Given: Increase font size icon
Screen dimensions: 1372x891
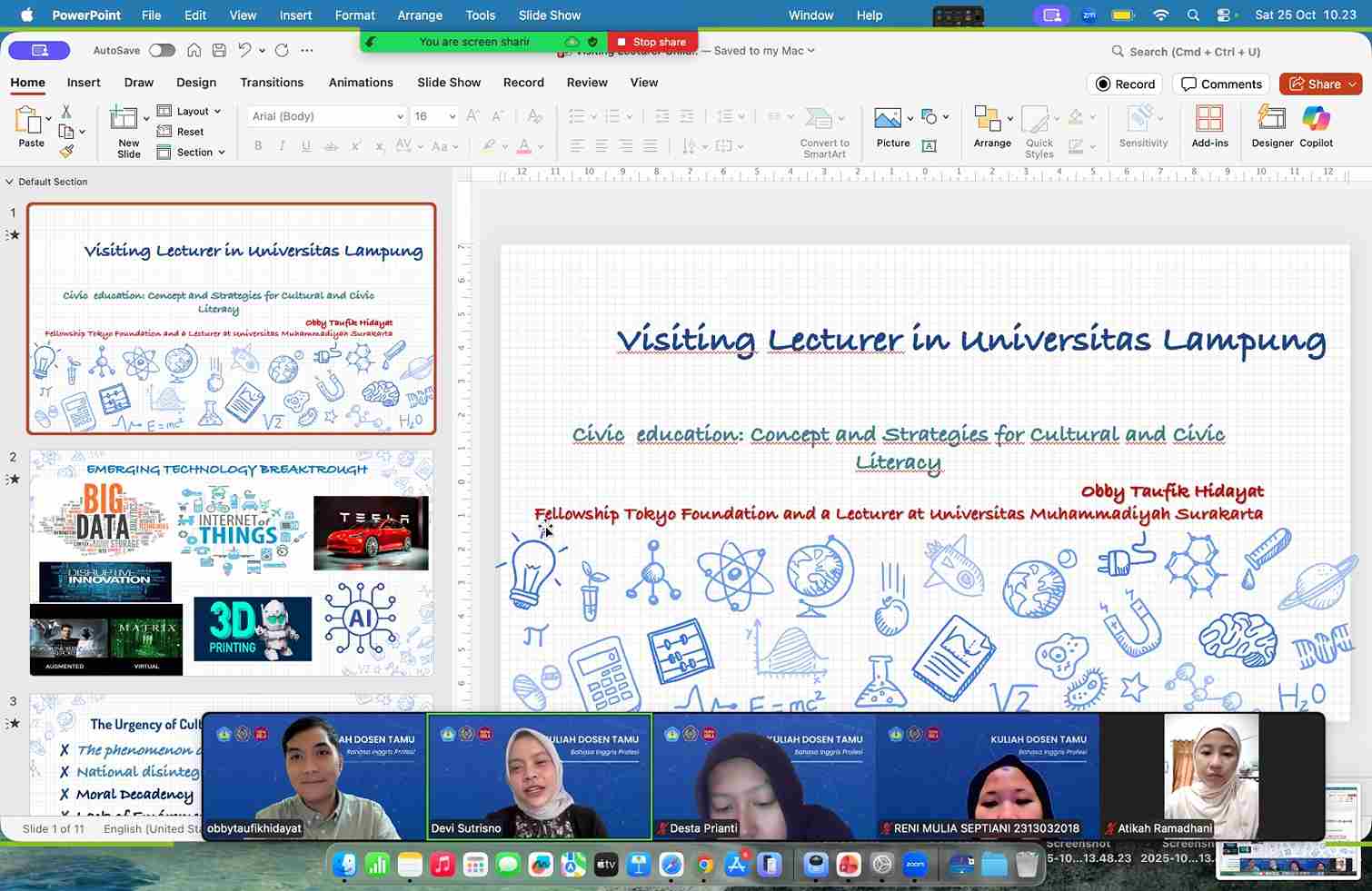Looking at the screenshot, I should click(472, 116).
